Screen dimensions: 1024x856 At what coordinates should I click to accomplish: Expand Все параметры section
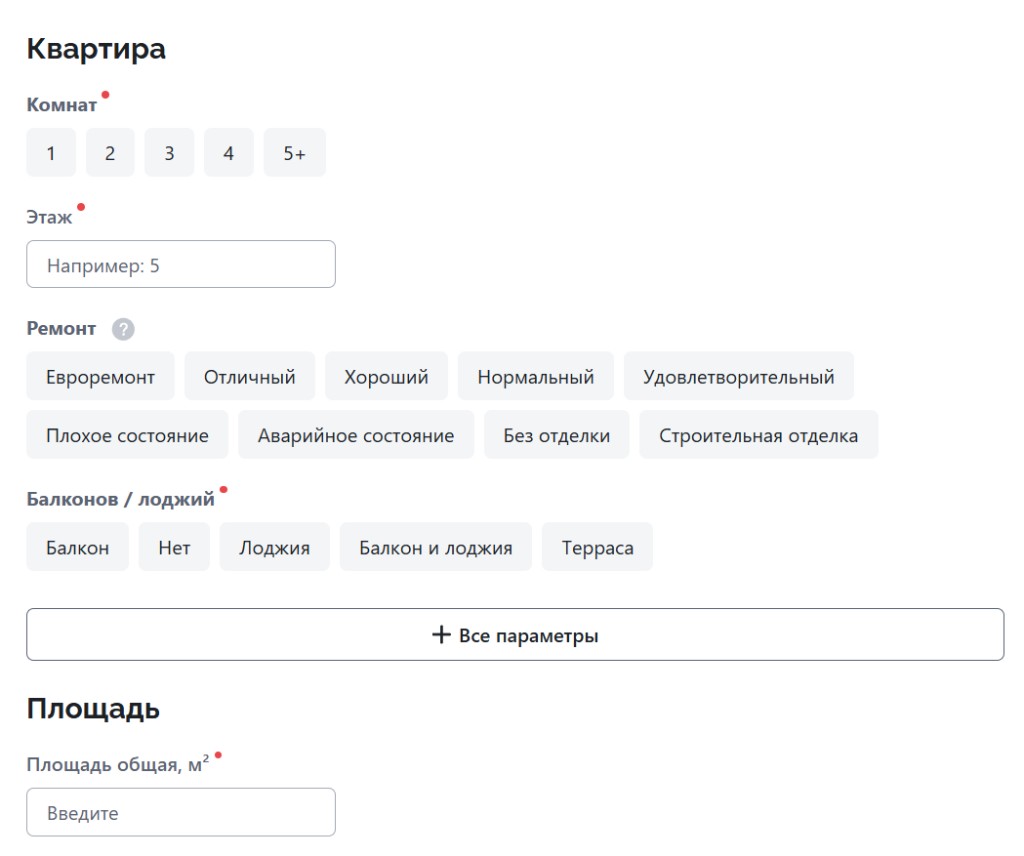515,635
